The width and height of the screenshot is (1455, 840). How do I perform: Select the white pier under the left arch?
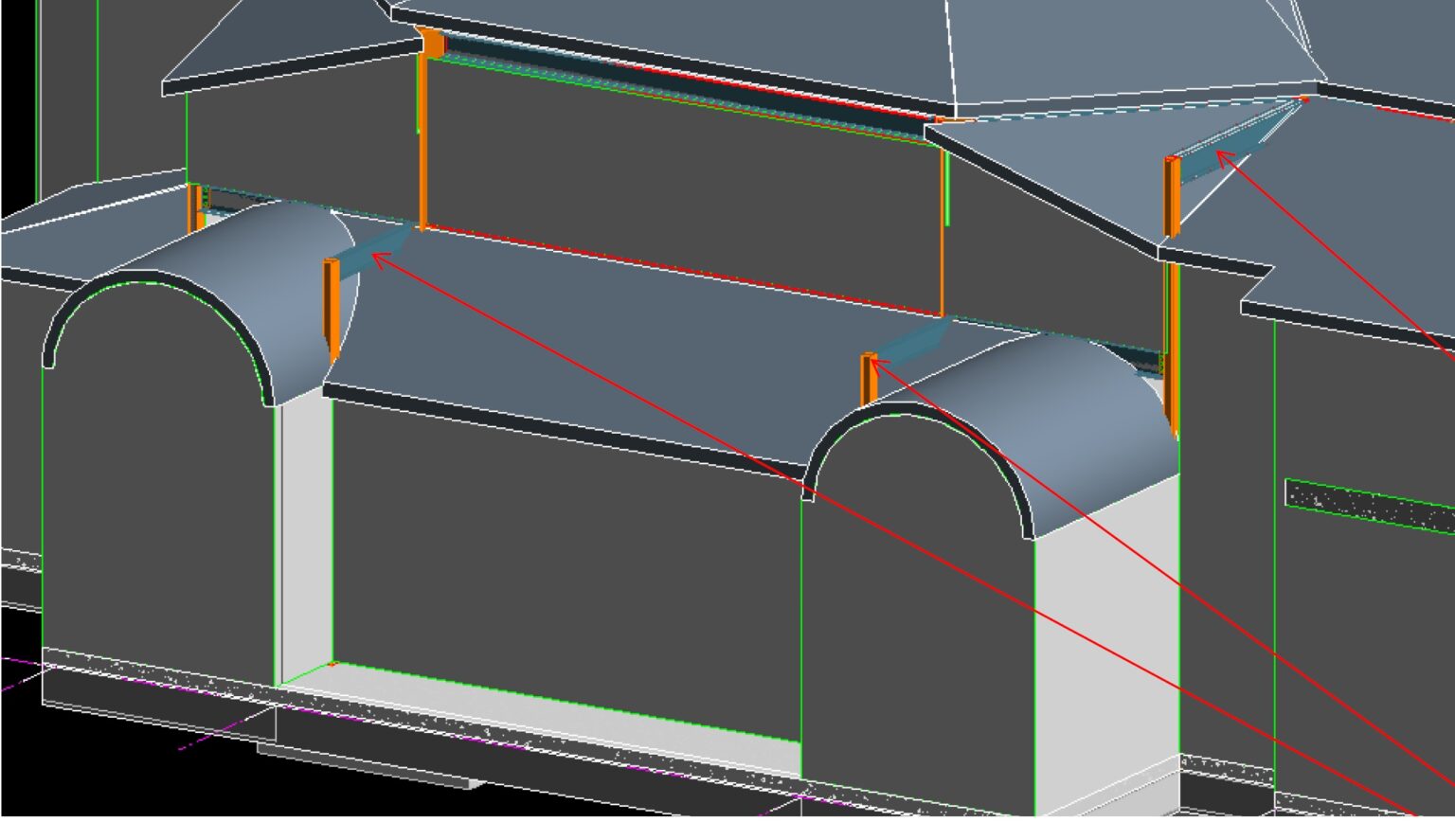[303, 540]
